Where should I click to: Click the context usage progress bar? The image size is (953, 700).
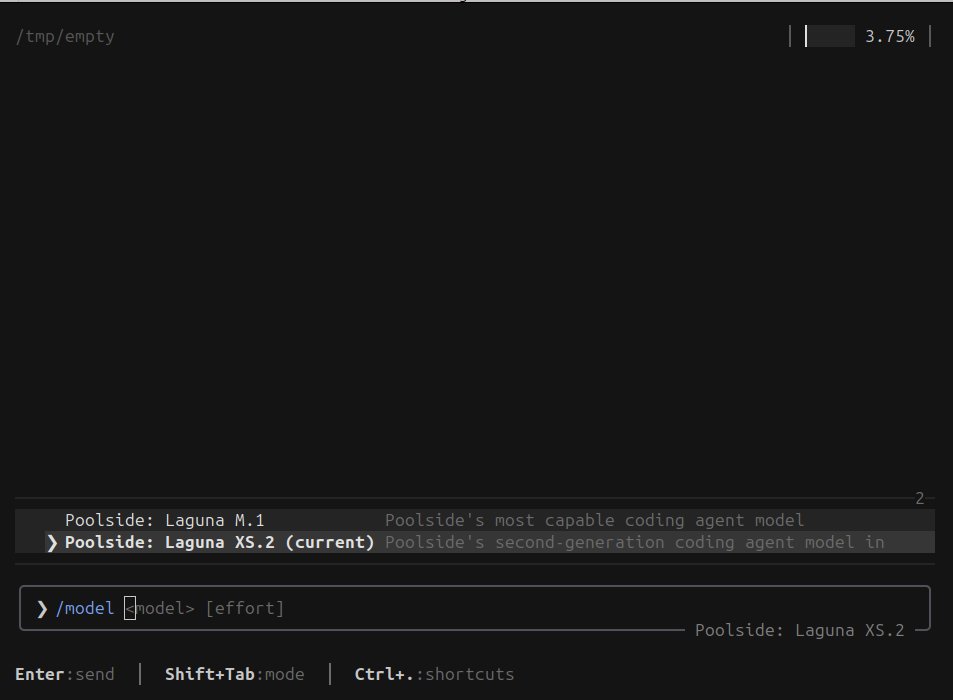click(x=830, y=36)
